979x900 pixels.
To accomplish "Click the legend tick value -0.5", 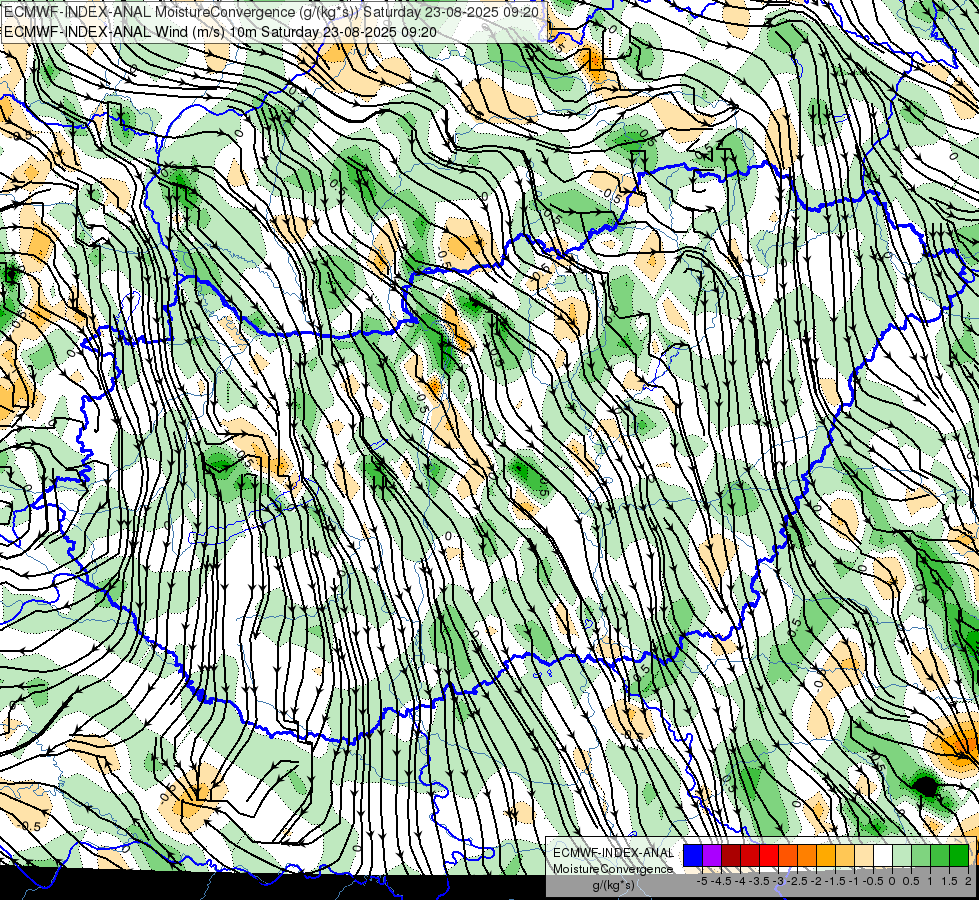I will (873, 881).
